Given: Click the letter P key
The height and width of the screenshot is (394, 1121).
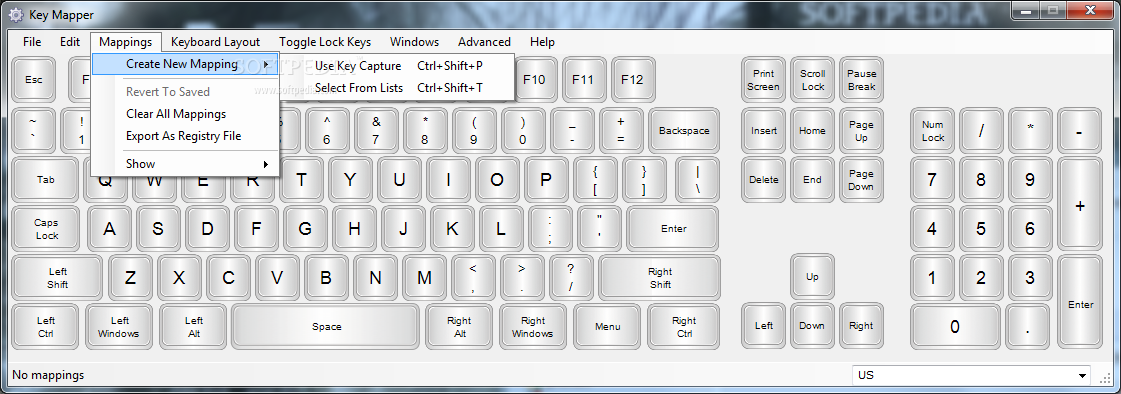Looking at the screenshot, I should [x=546, y=180].
